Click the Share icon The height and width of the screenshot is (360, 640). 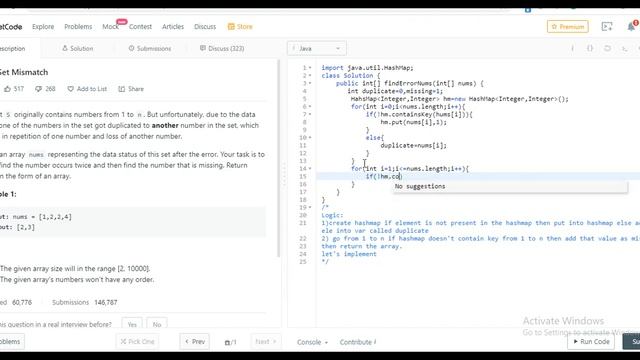click(122, 89)
